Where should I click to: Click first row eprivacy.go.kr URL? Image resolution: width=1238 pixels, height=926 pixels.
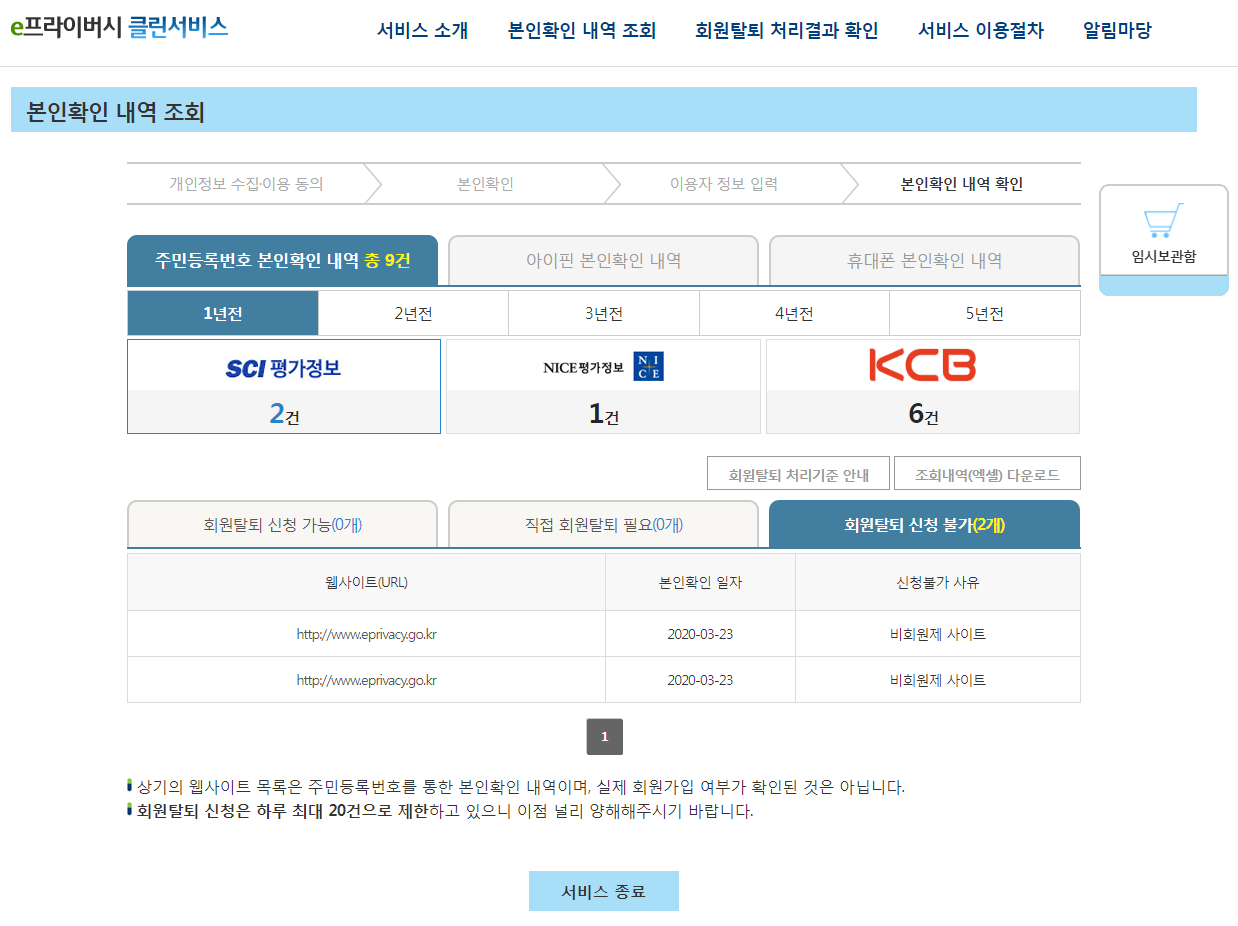[366, 634]
